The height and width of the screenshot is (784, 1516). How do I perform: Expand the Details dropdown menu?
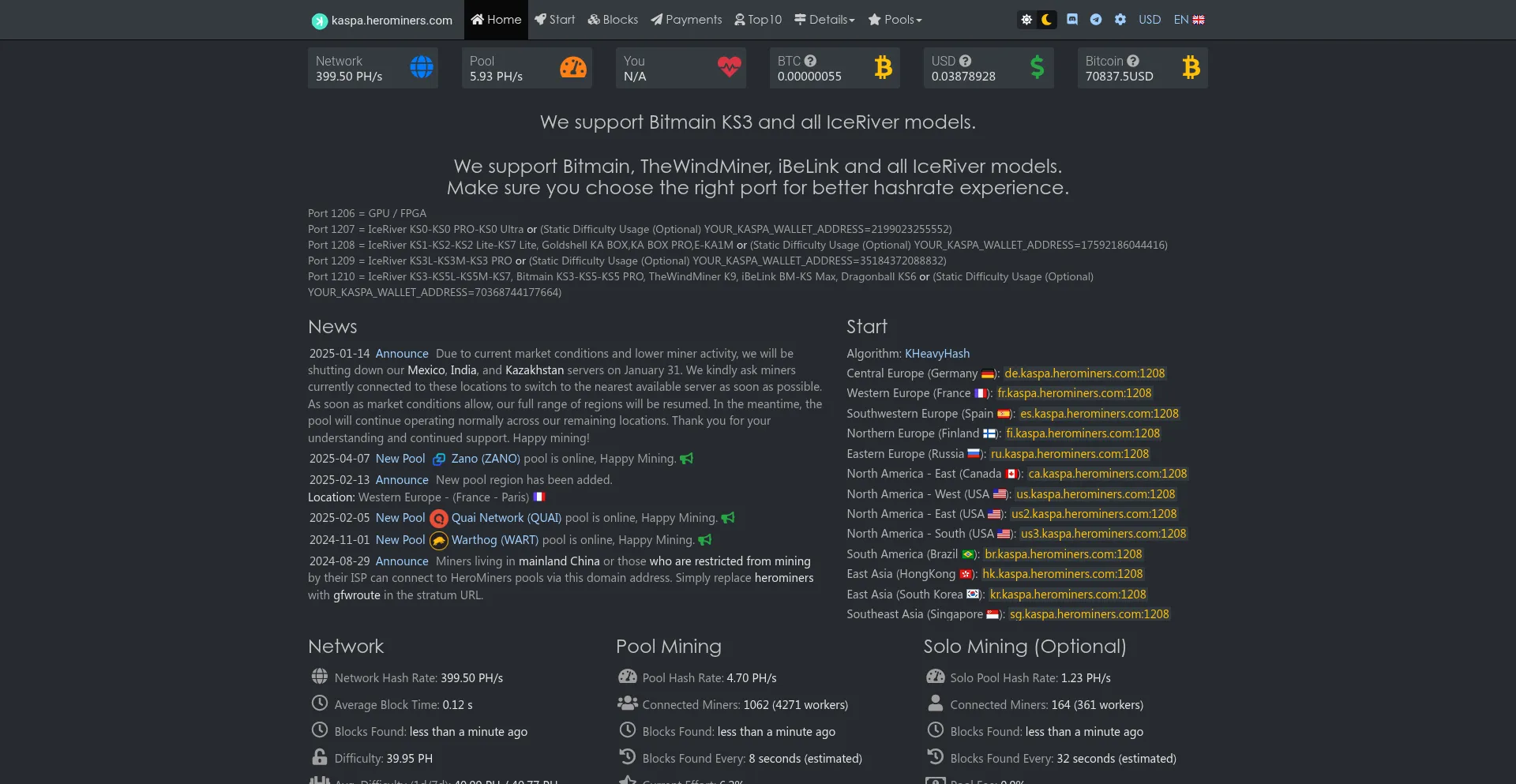824,20
